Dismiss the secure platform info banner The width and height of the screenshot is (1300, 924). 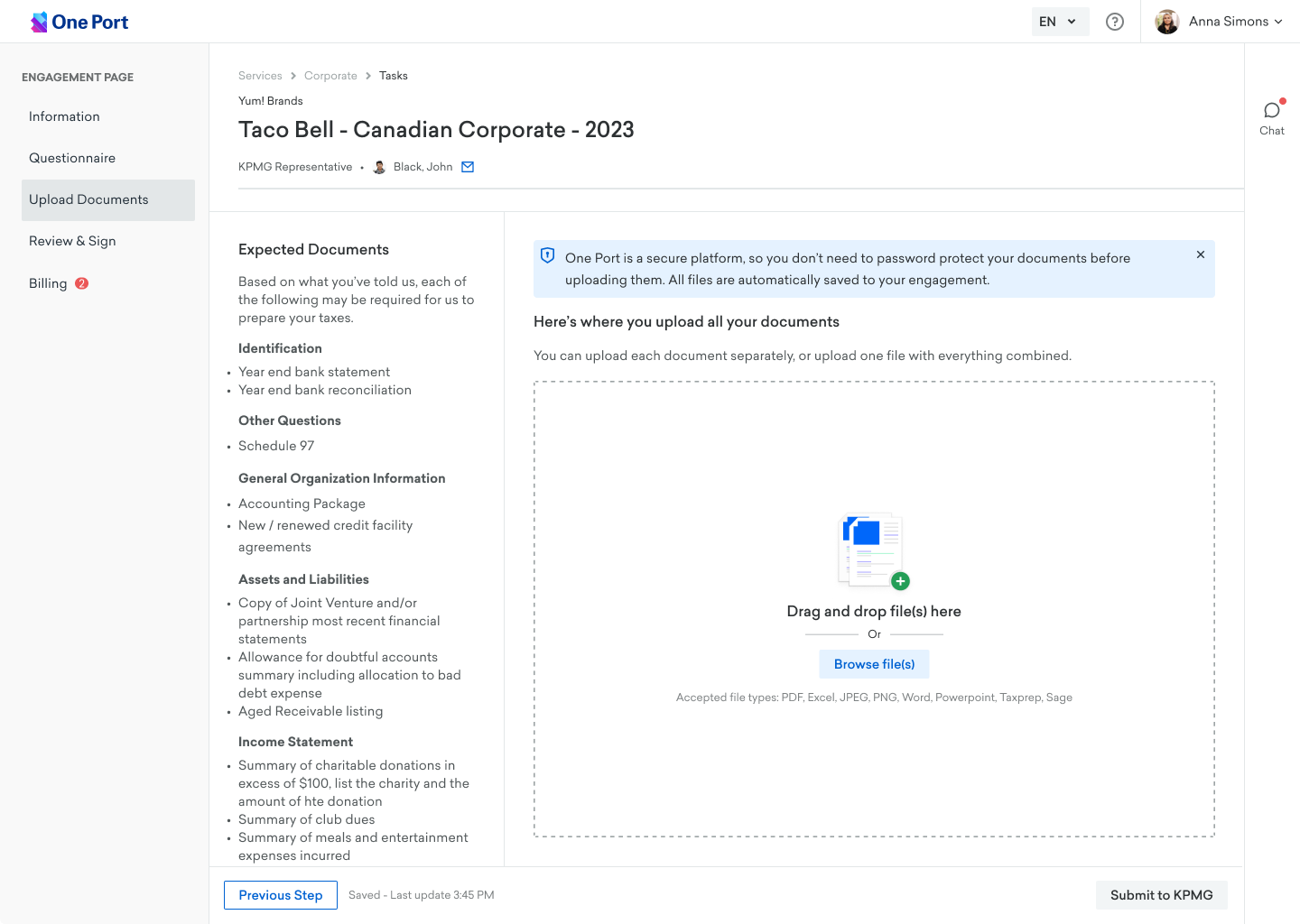pyautogui.click(x=1201, y=254)
